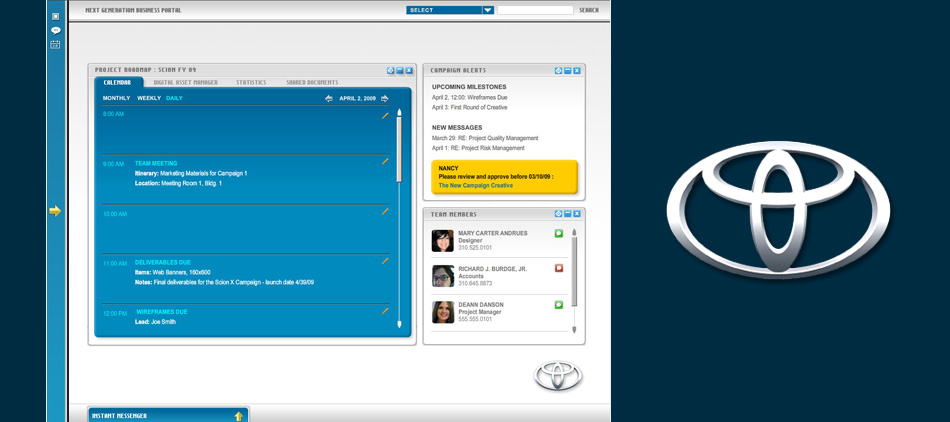Open the Digital Asset Manager tab

click(185, 82)
